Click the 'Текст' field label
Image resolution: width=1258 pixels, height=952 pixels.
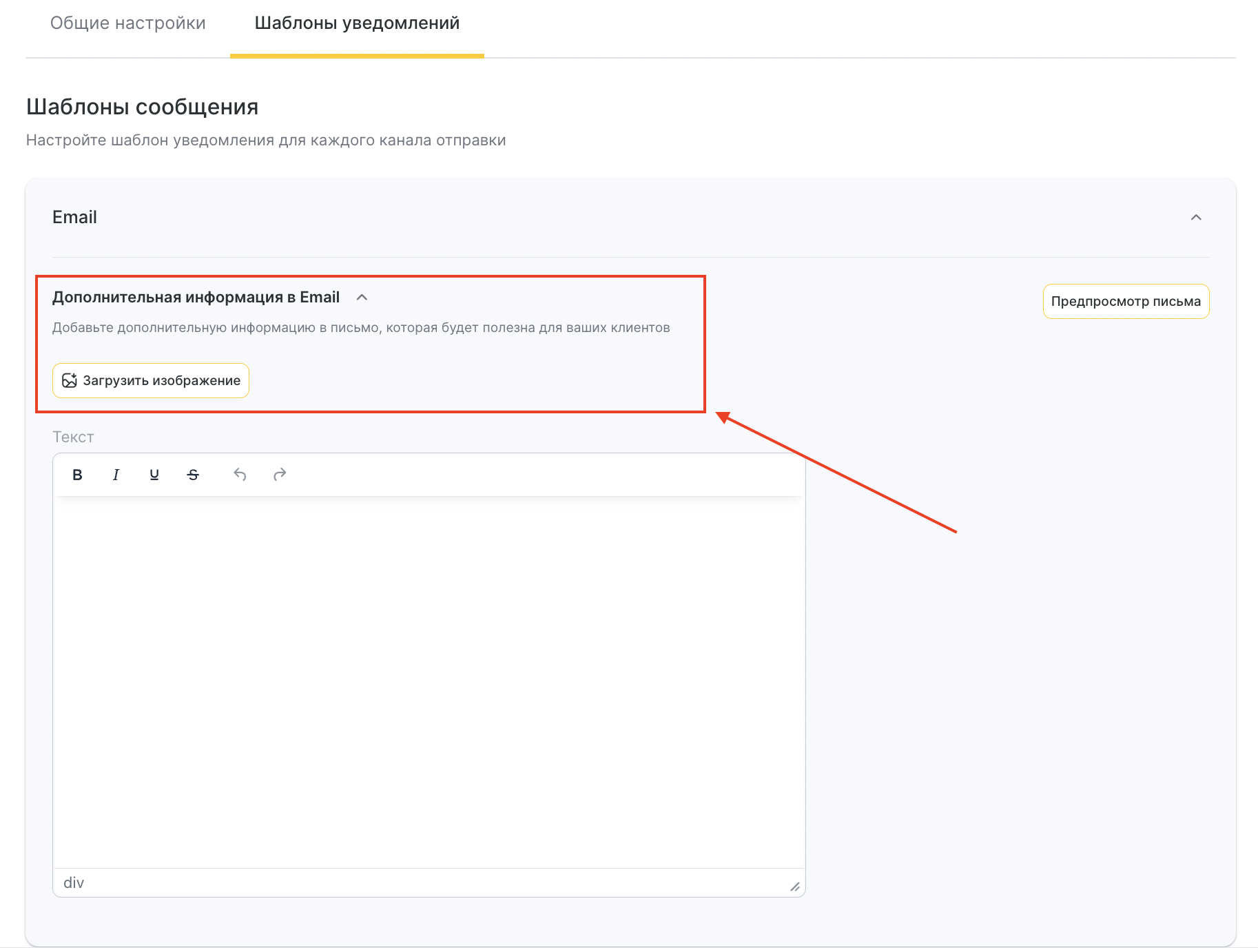[73, 437]
